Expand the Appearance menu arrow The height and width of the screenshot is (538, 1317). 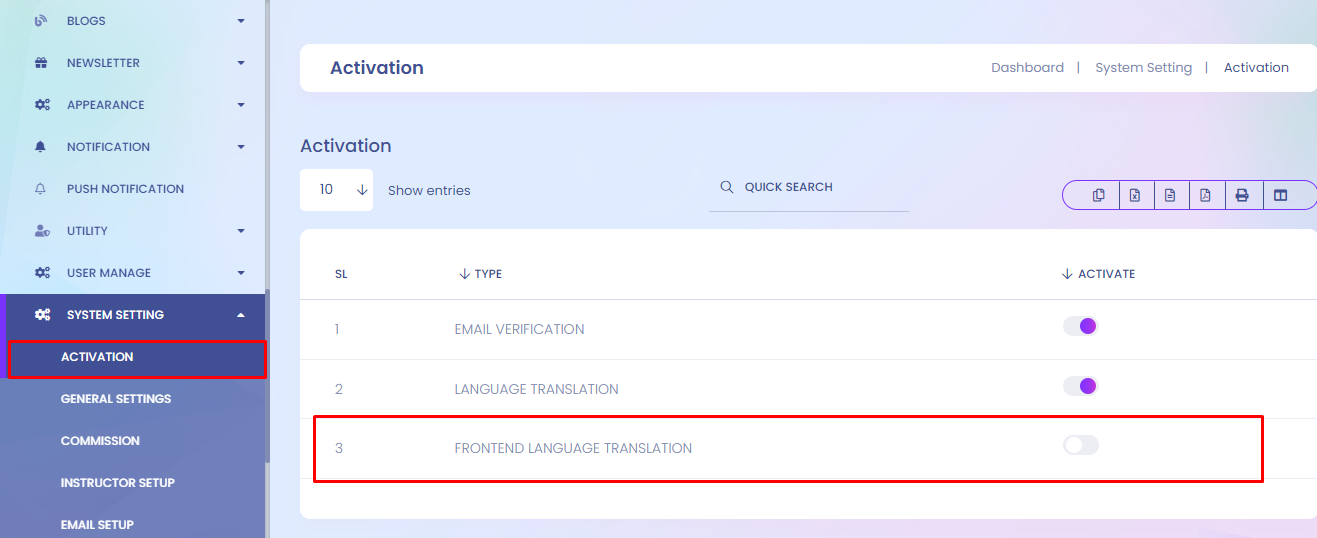click(241, 105)
